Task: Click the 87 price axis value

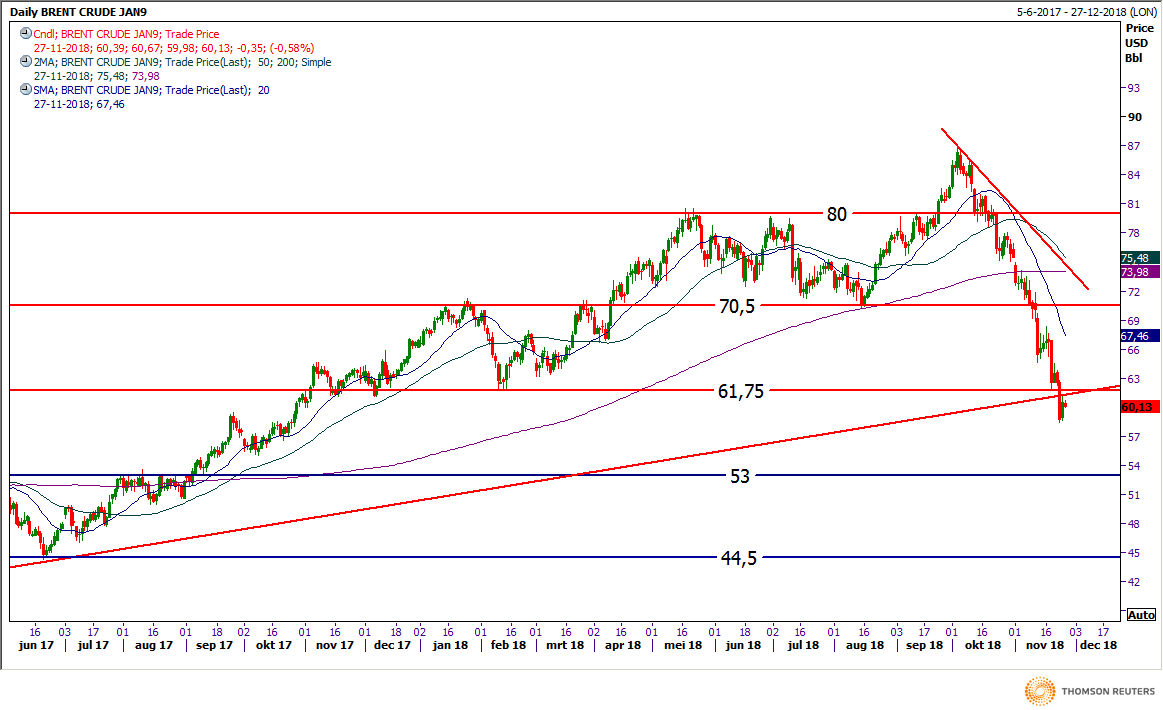Action: pyautogui.click(x=1133, y=146)
